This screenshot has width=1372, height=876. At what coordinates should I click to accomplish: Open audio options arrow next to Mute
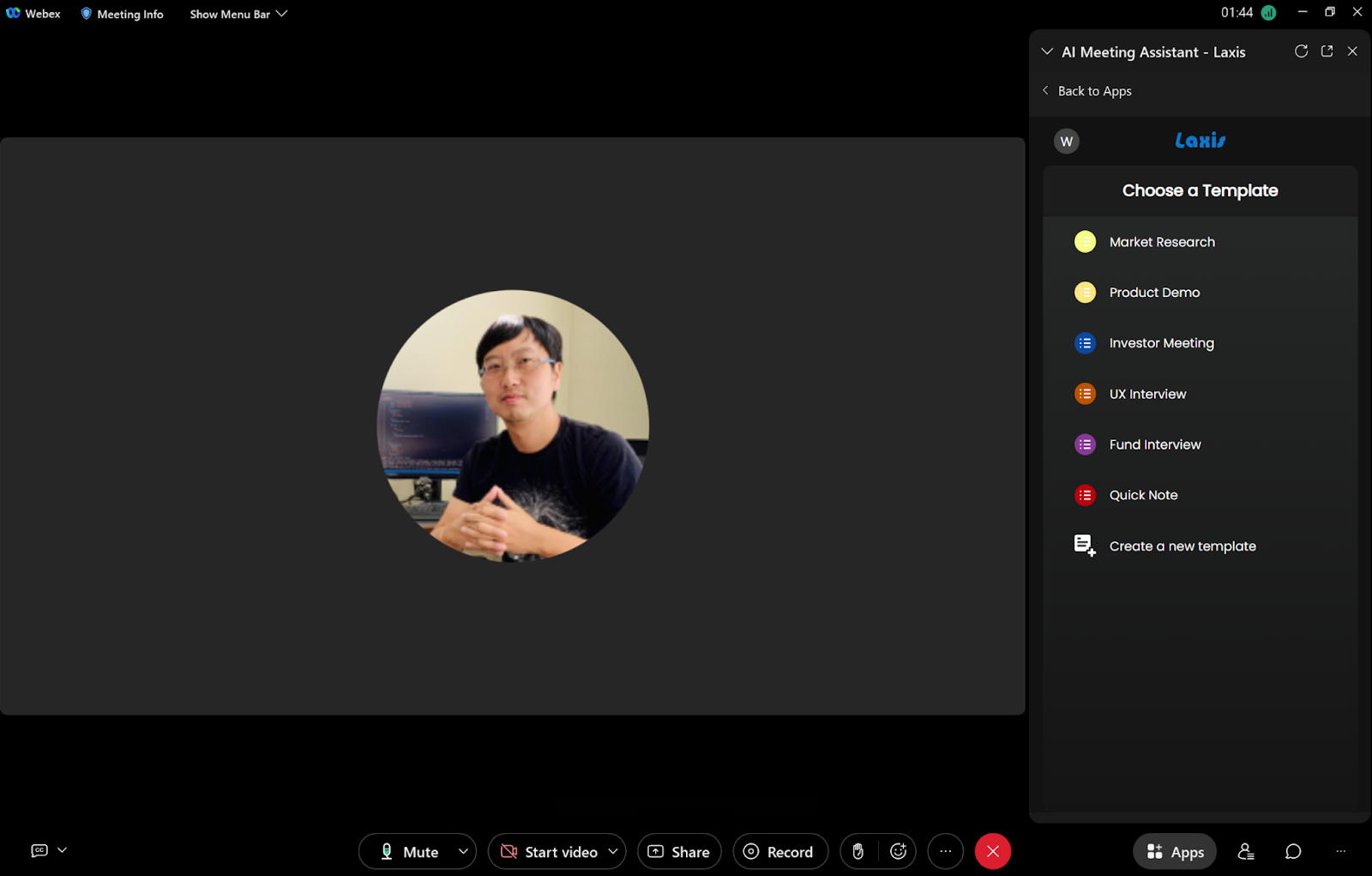tap(463, 851)
